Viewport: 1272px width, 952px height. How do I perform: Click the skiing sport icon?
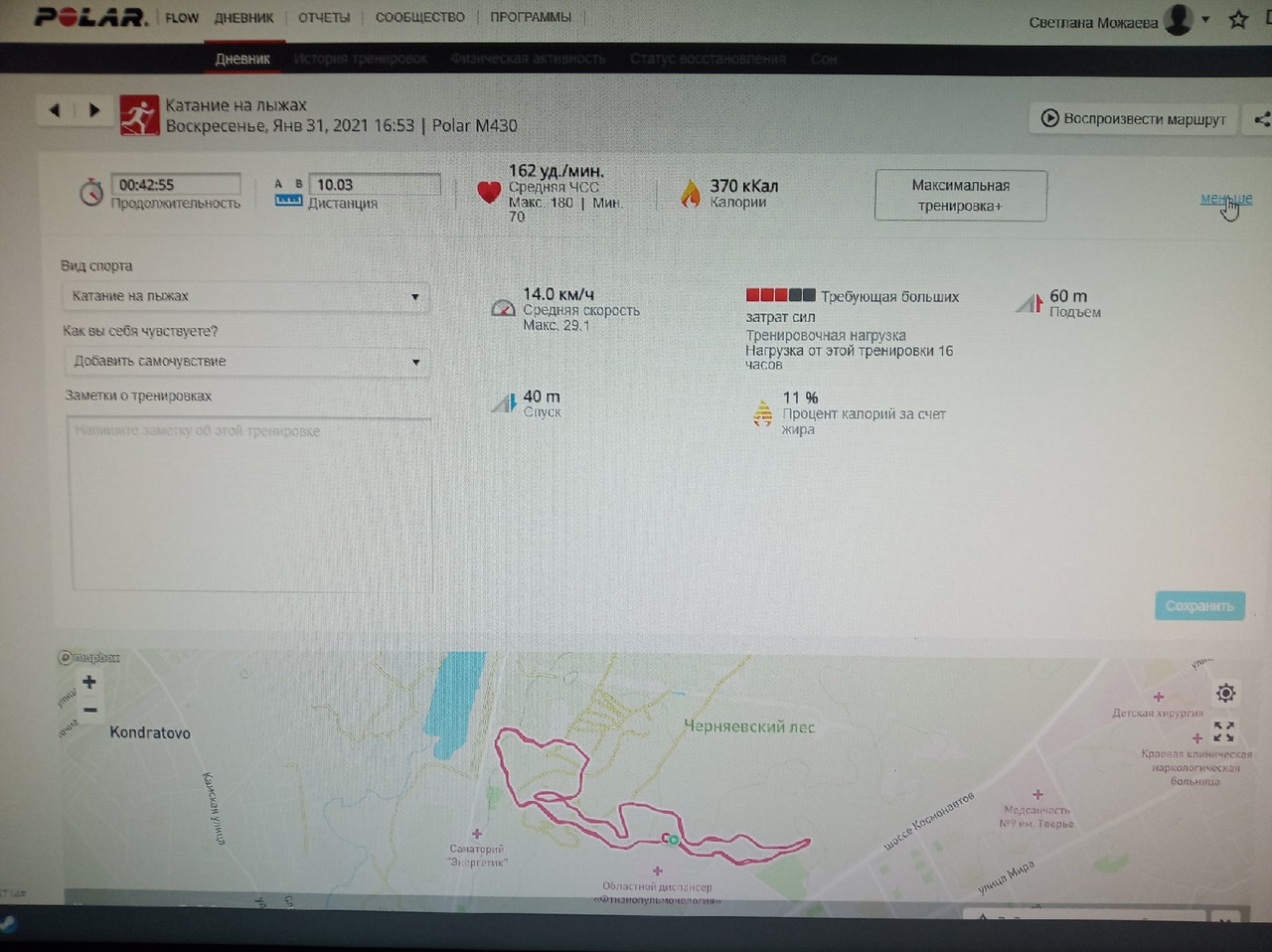[x=139, y=115]
